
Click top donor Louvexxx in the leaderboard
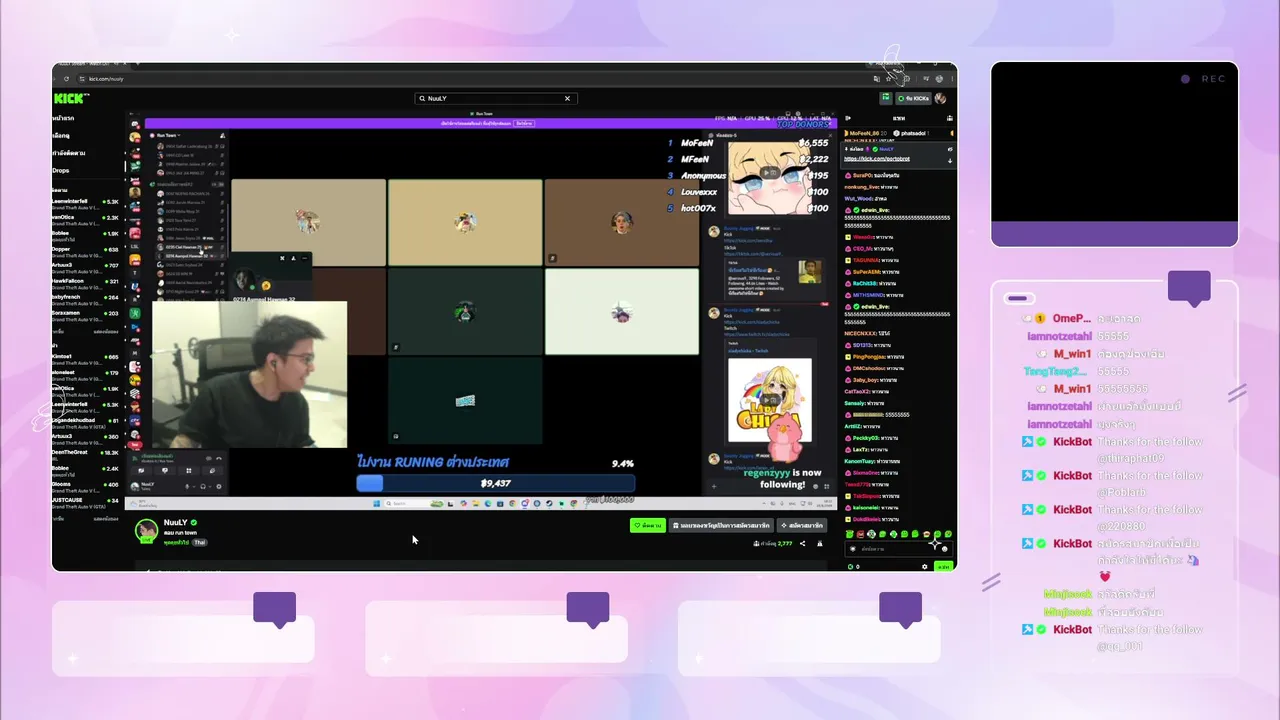(x=699, y=192)
